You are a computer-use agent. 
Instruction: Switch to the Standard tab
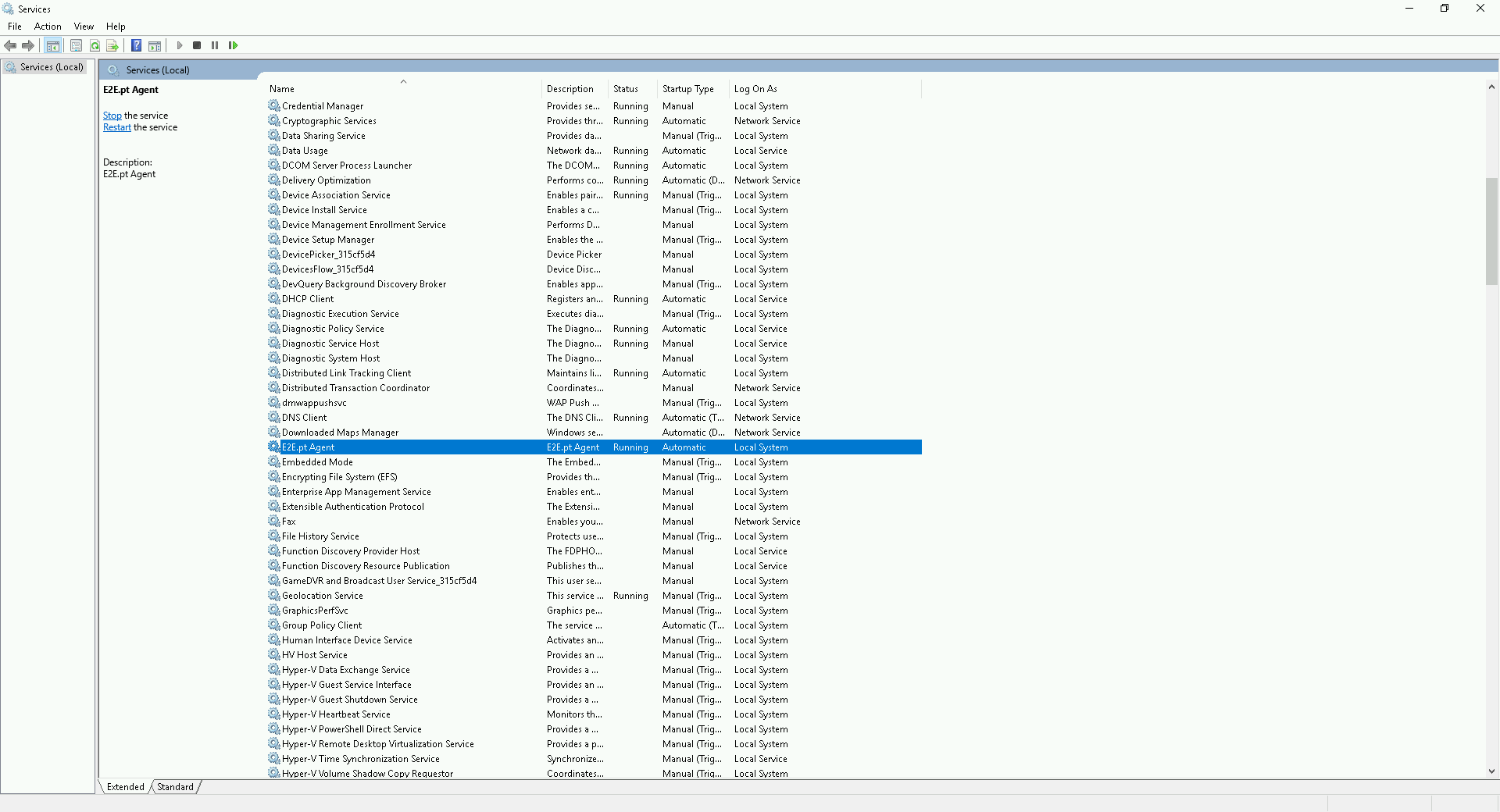click(175, 787)
